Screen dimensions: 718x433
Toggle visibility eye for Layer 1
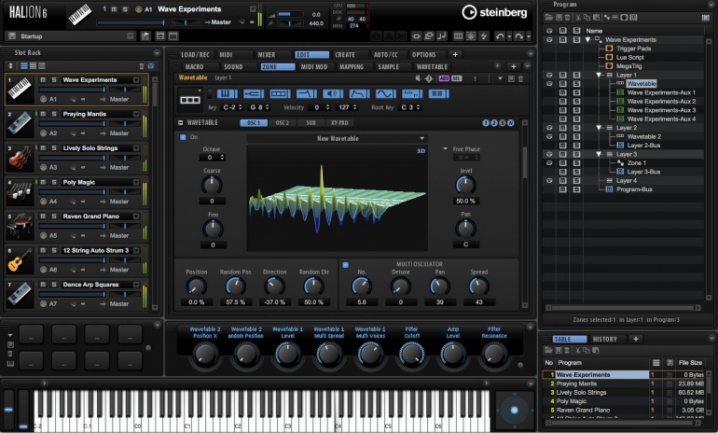549,75
